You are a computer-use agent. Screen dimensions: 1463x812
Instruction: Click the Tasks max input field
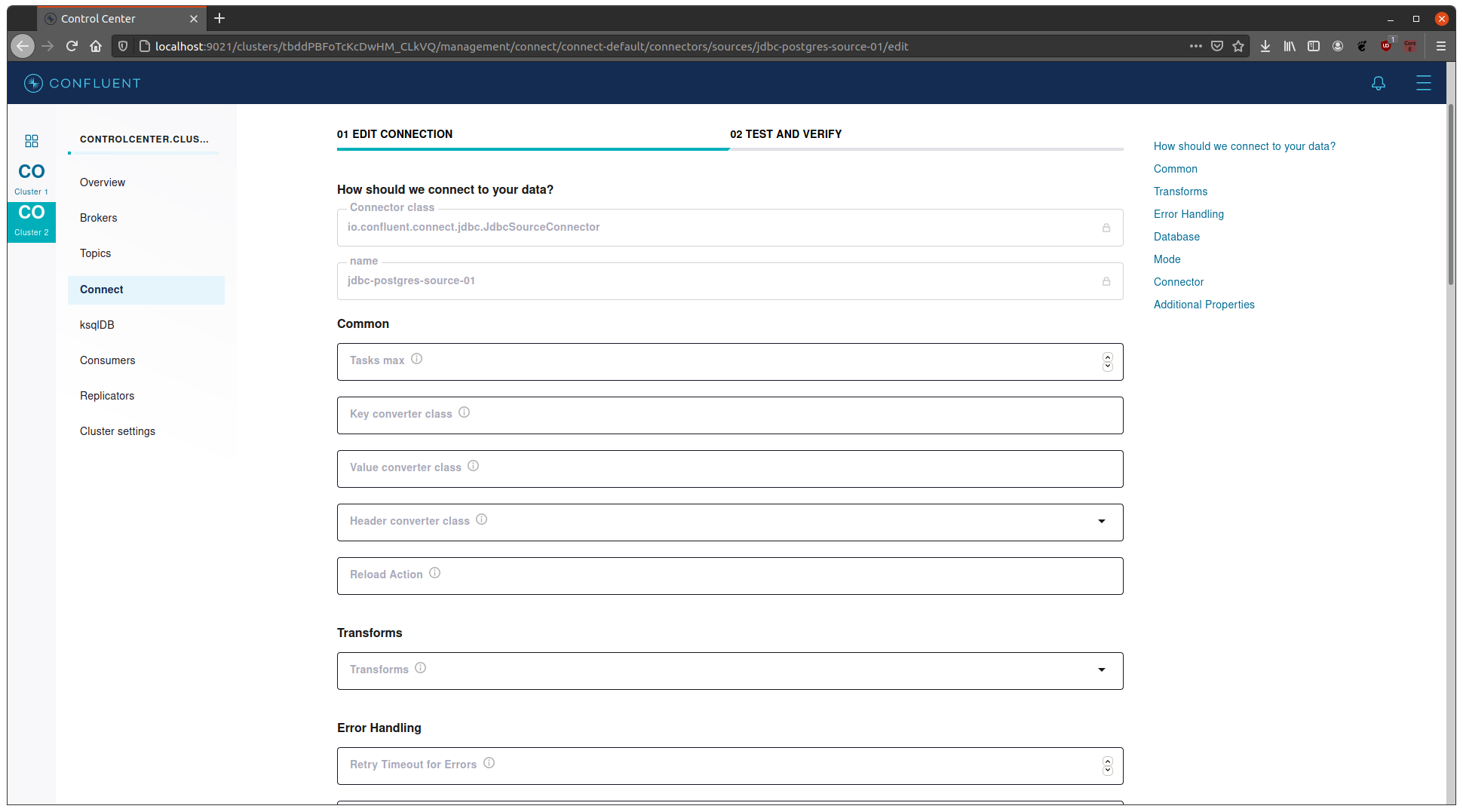point(730,362)
